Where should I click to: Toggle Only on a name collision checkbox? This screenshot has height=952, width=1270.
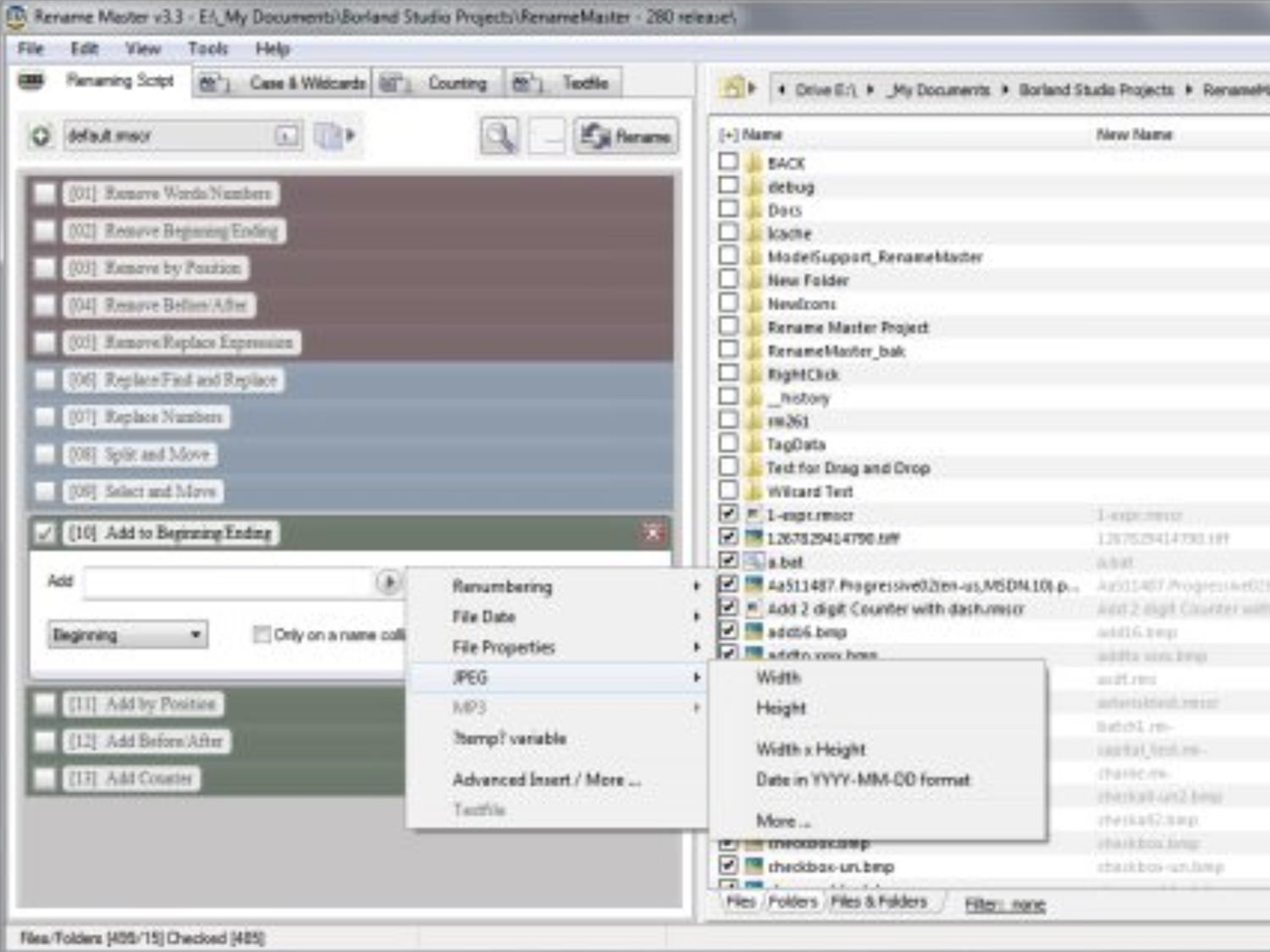pyautogui.click(x=262, y=635)
